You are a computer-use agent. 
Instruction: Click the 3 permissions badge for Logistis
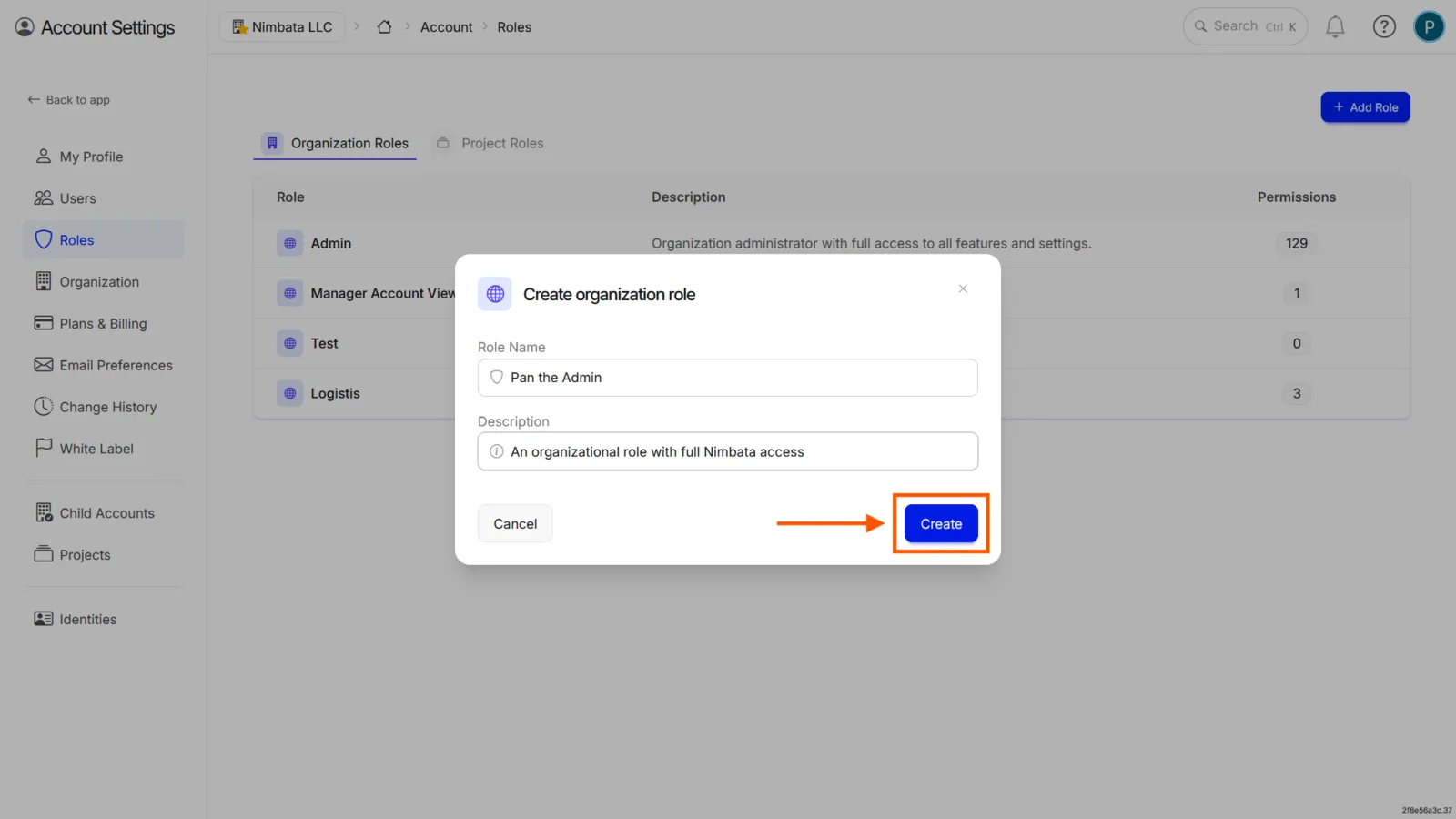(x=1297, y=393)
